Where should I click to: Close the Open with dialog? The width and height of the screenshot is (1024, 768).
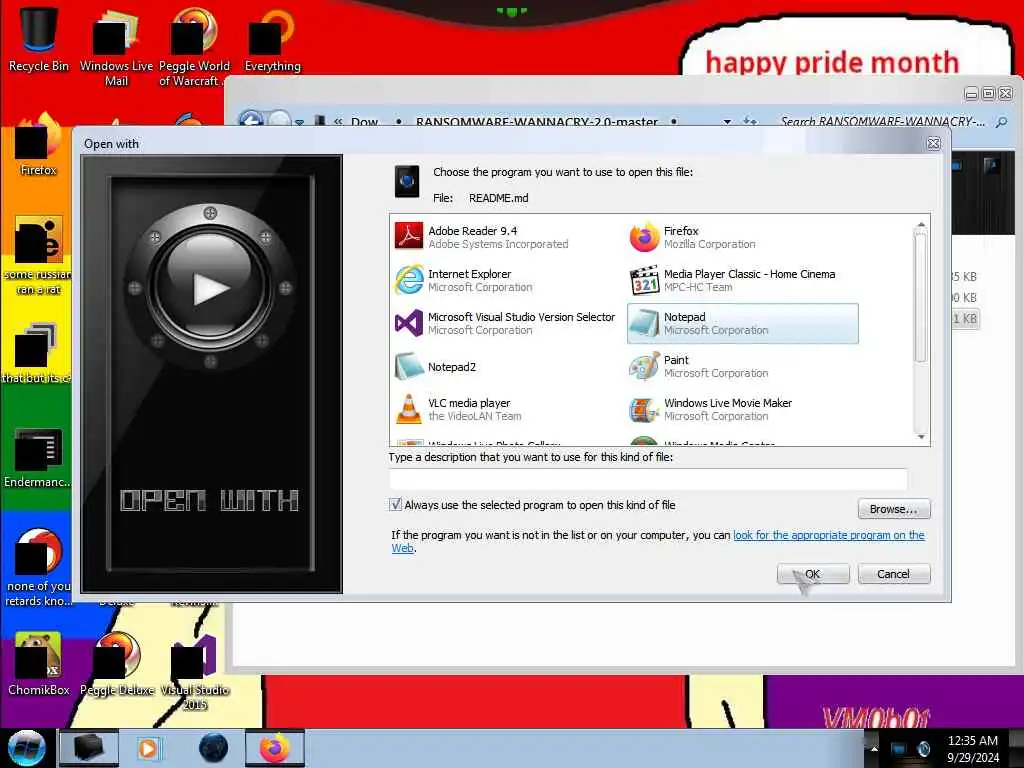[934, 144]
